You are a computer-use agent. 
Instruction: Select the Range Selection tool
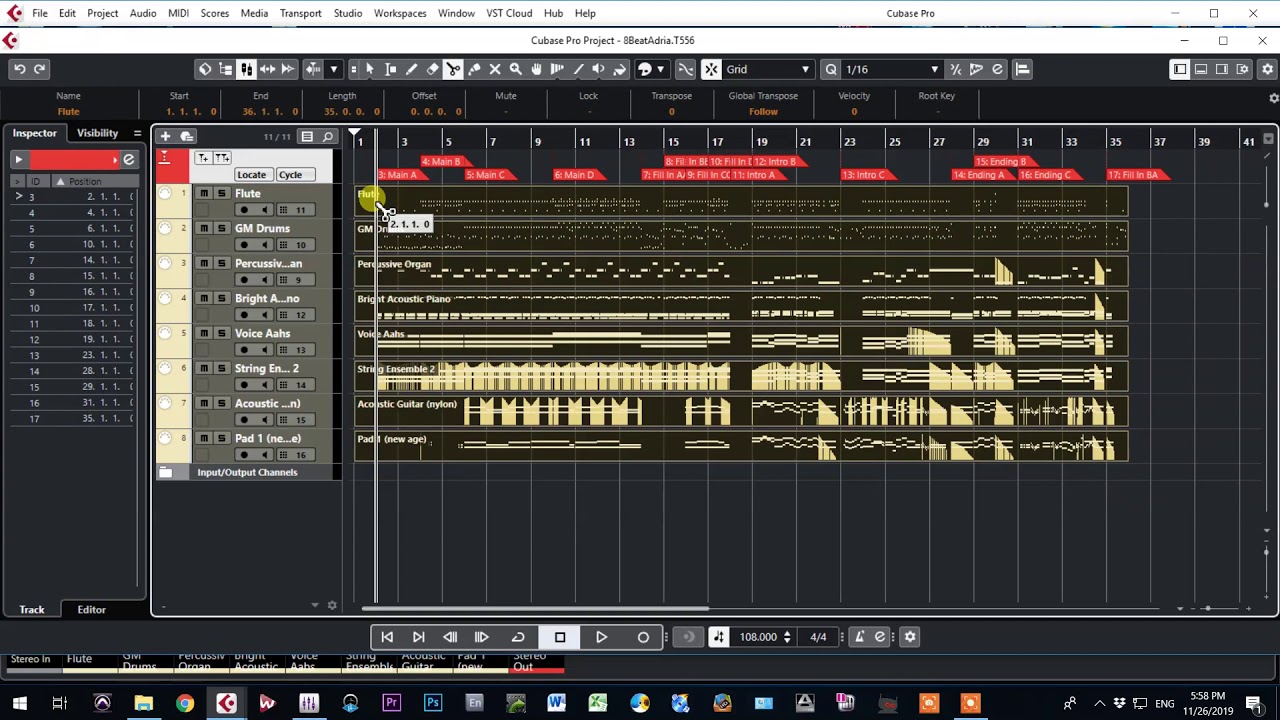click(390, 69)
